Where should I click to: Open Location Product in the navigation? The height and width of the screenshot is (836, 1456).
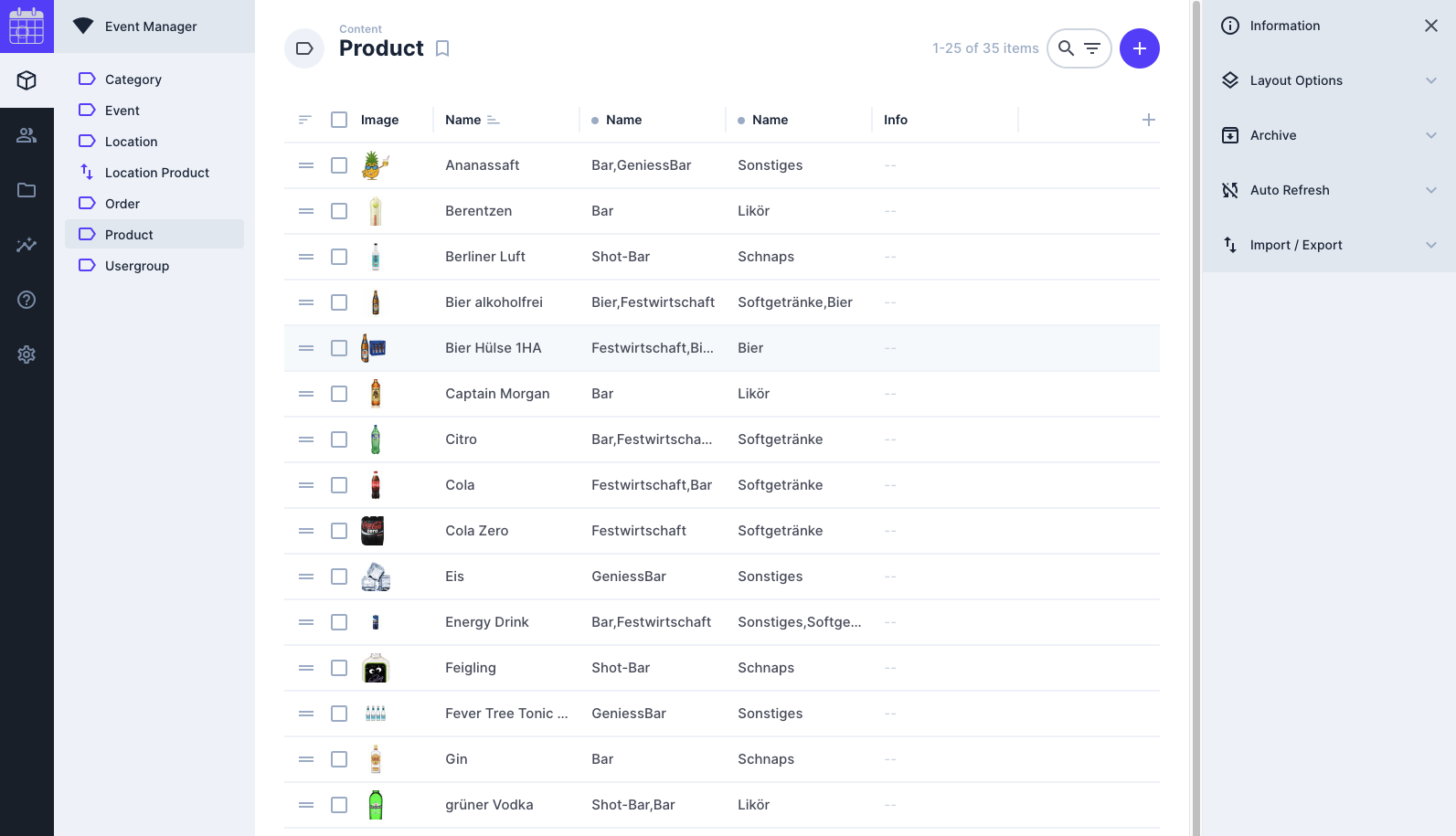156,173
